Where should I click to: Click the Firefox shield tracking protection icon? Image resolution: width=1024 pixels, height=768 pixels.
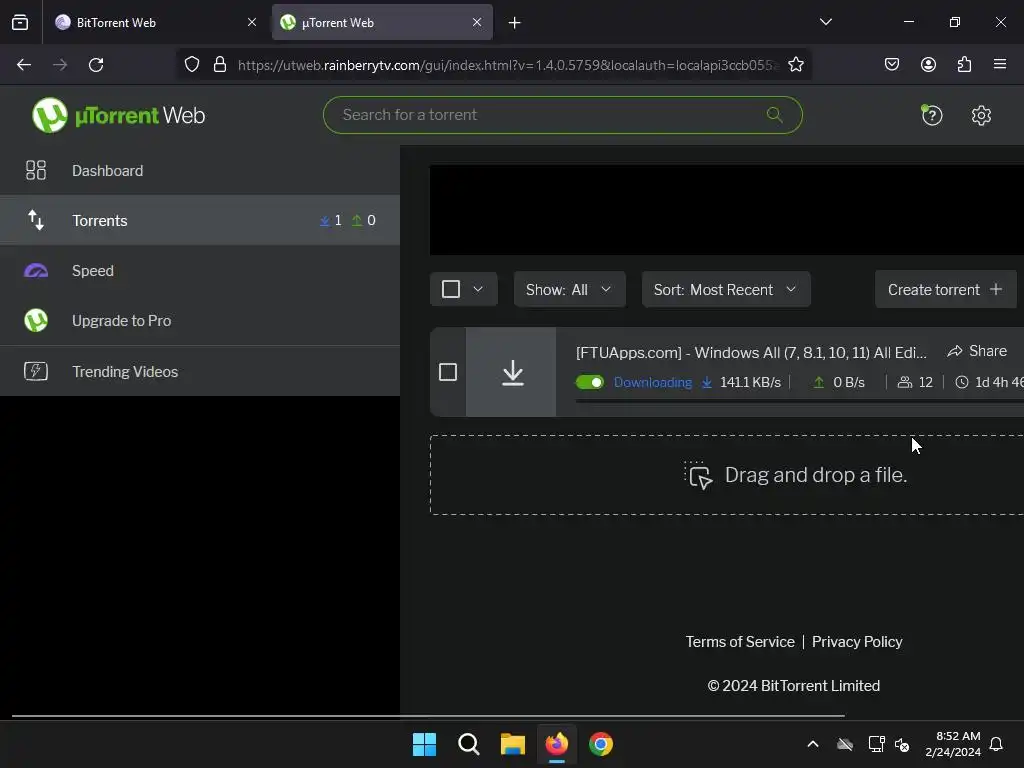coord(191,65)
